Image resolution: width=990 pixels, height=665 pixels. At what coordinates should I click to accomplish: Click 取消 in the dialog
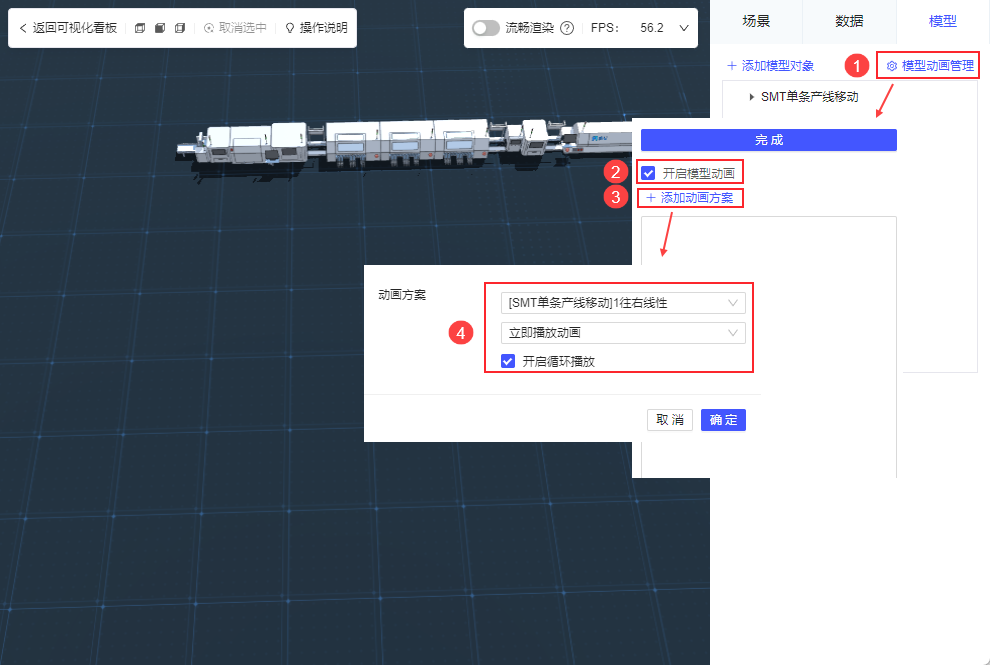pos(669,420)
